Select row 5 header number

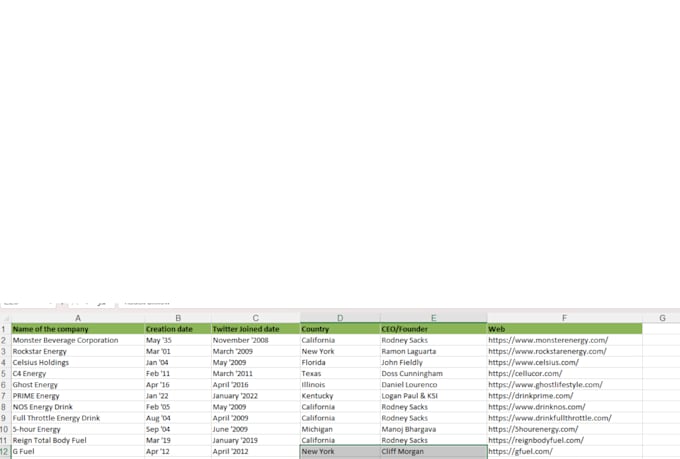tap(5, 374)
